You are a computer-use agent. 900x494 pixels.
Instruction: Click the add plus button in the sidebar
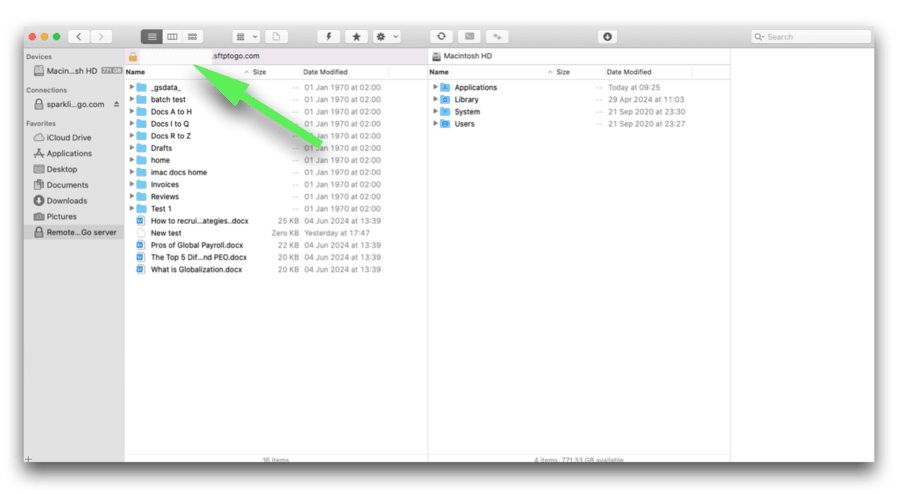pos(29,459)
